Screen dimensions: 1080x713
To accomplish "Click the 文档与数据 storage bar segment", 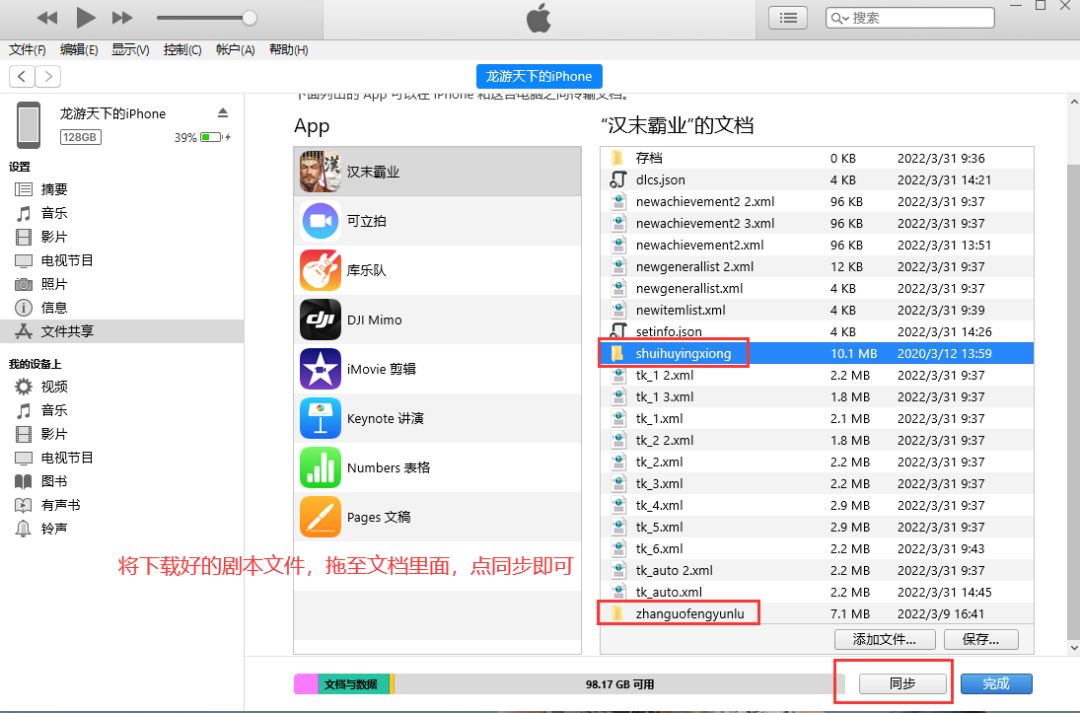I will pyautogui.click(x=353, y=683).
